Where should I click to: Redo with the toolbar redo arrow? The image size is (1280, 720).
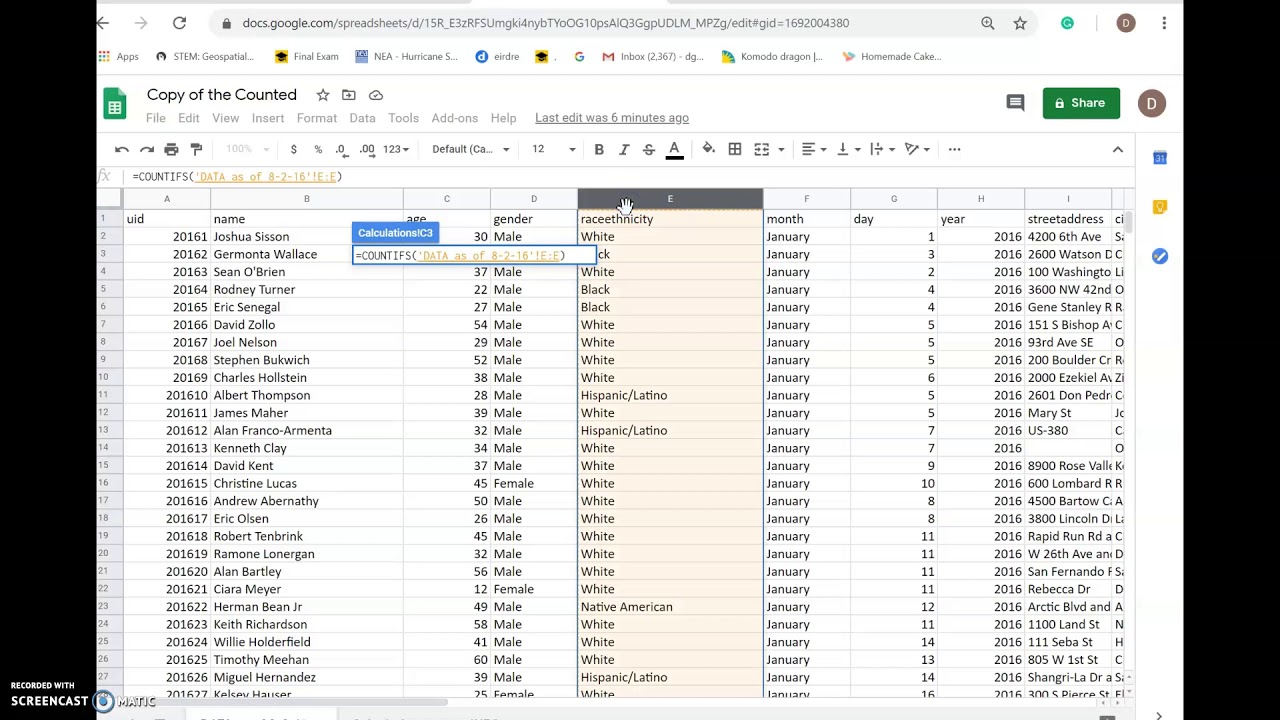pyautogui.click(x=147, y=149)
